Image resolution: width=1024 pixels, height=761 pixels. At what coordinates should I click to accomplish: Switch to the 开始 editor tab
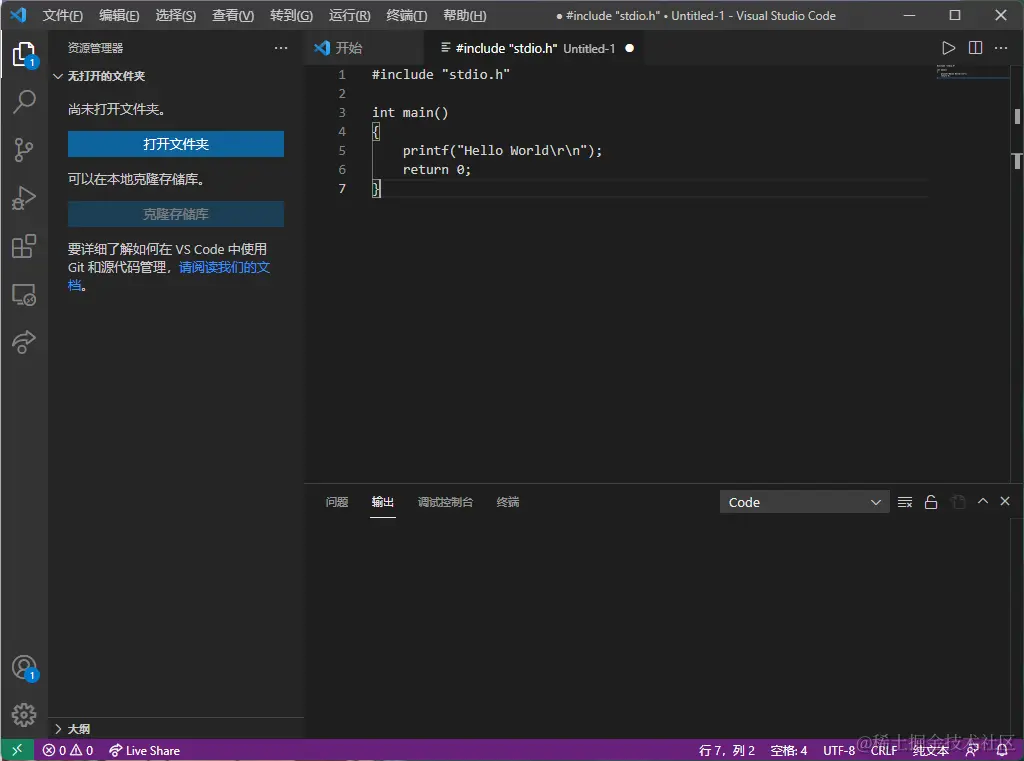click(364, 48)
